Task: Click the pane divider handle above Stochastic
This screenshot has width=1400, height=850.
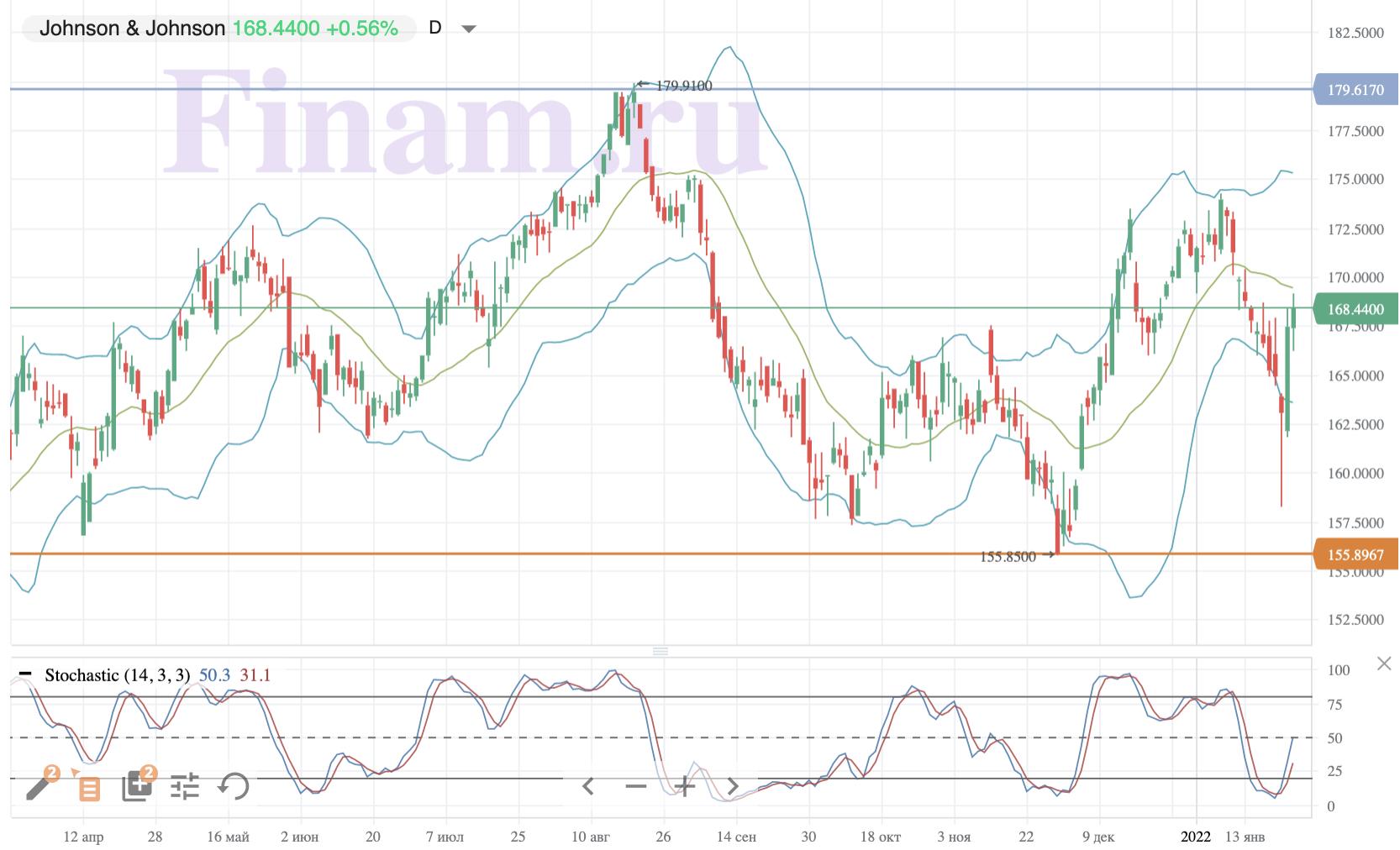Action: 661,652
